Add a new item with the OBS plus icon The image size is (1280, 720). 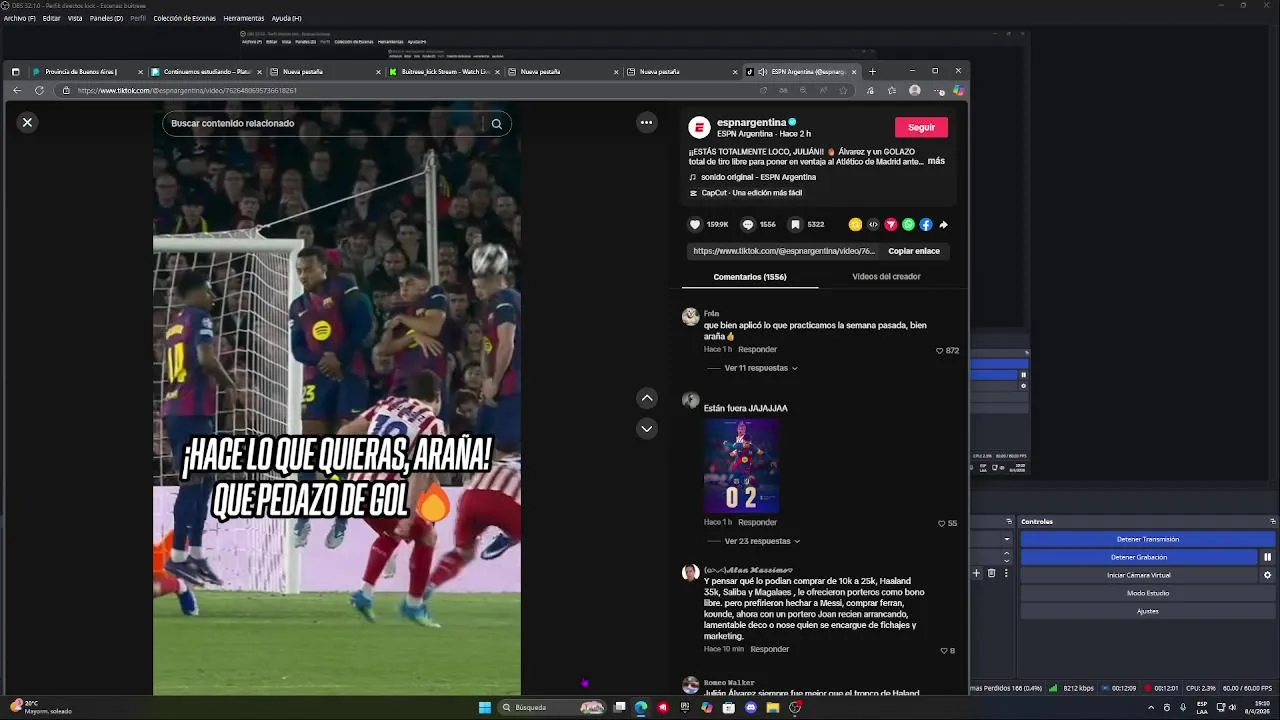[977, 573]
